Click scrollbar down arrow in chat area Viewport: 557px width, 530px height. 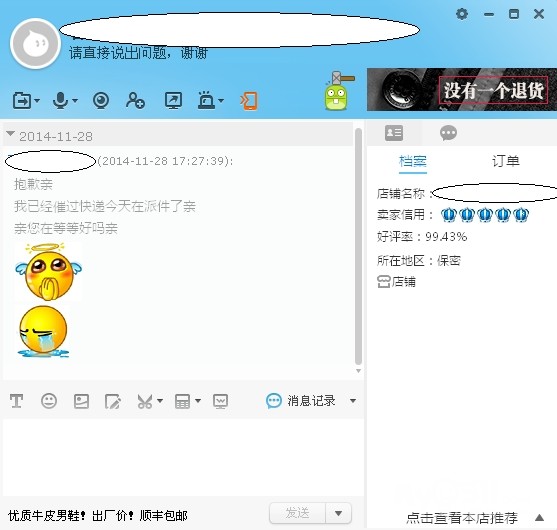(x=358, y=371)
